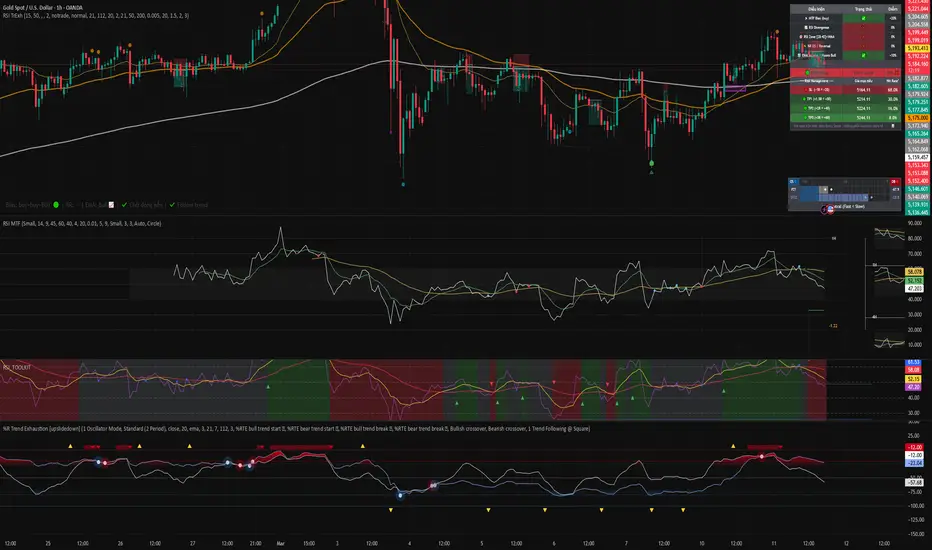This screenshot has height=550, width=932.
Task: Click the -57.68 %R value label
Action: 915,482
